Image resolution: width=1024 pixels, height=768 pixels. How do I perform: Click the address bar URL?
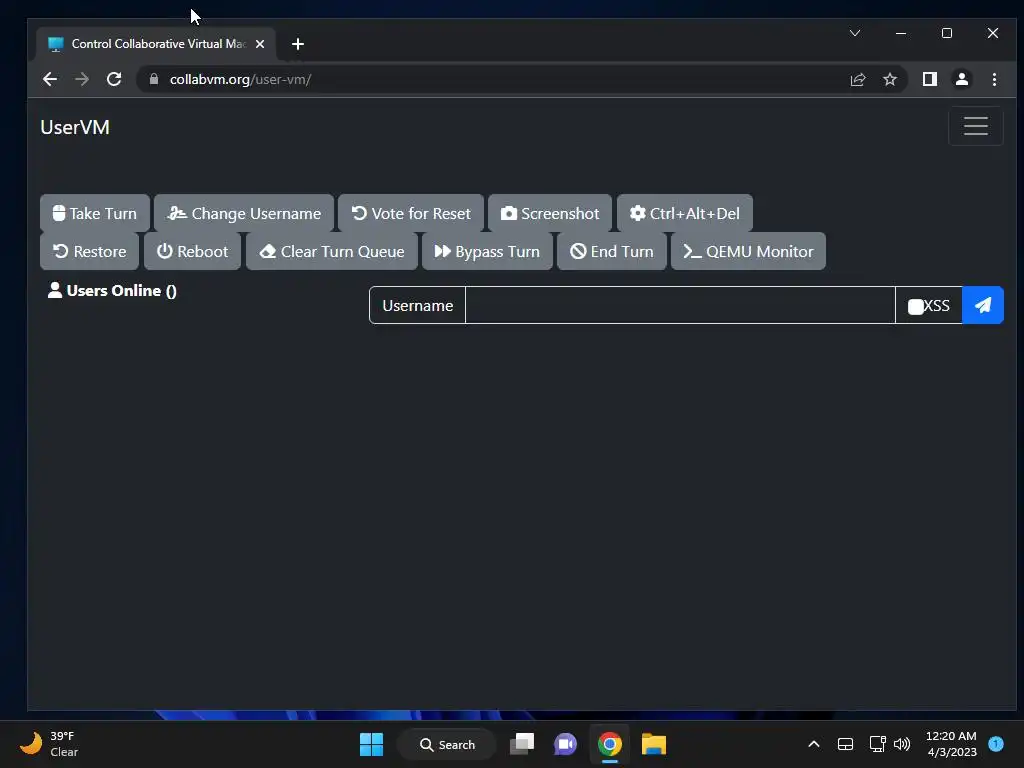pos(240,79)
